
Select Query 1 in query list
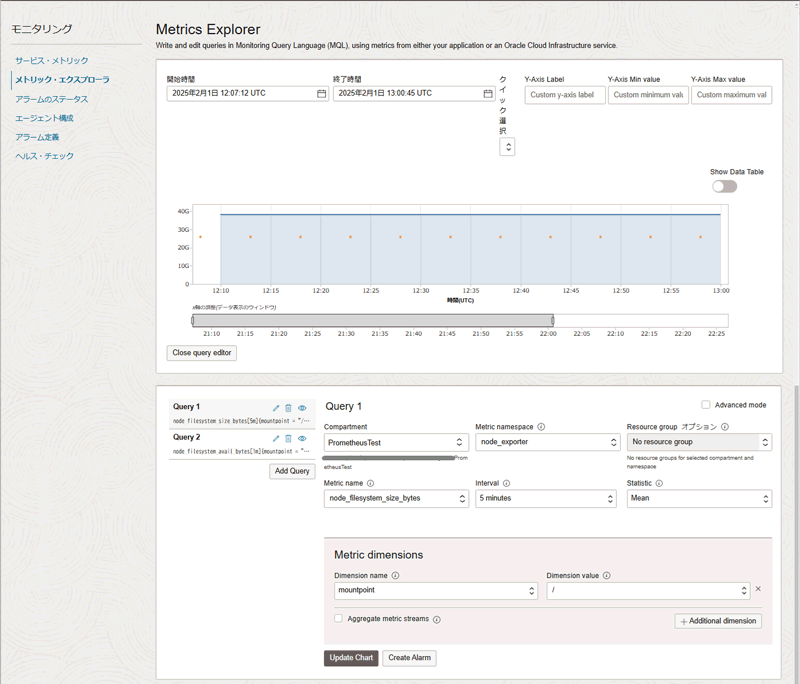[242, 414]
